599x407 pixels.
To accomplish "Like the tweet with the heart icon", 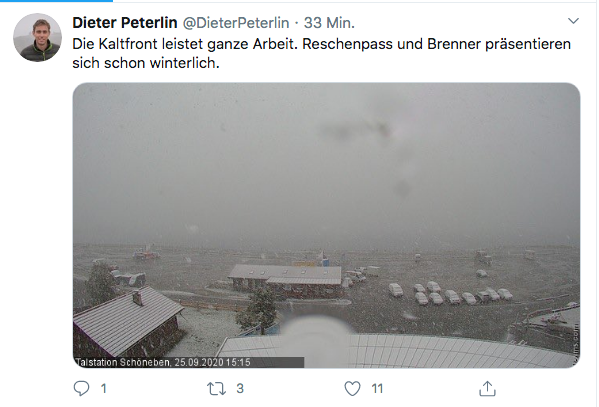I will click(x=352, y=389).
